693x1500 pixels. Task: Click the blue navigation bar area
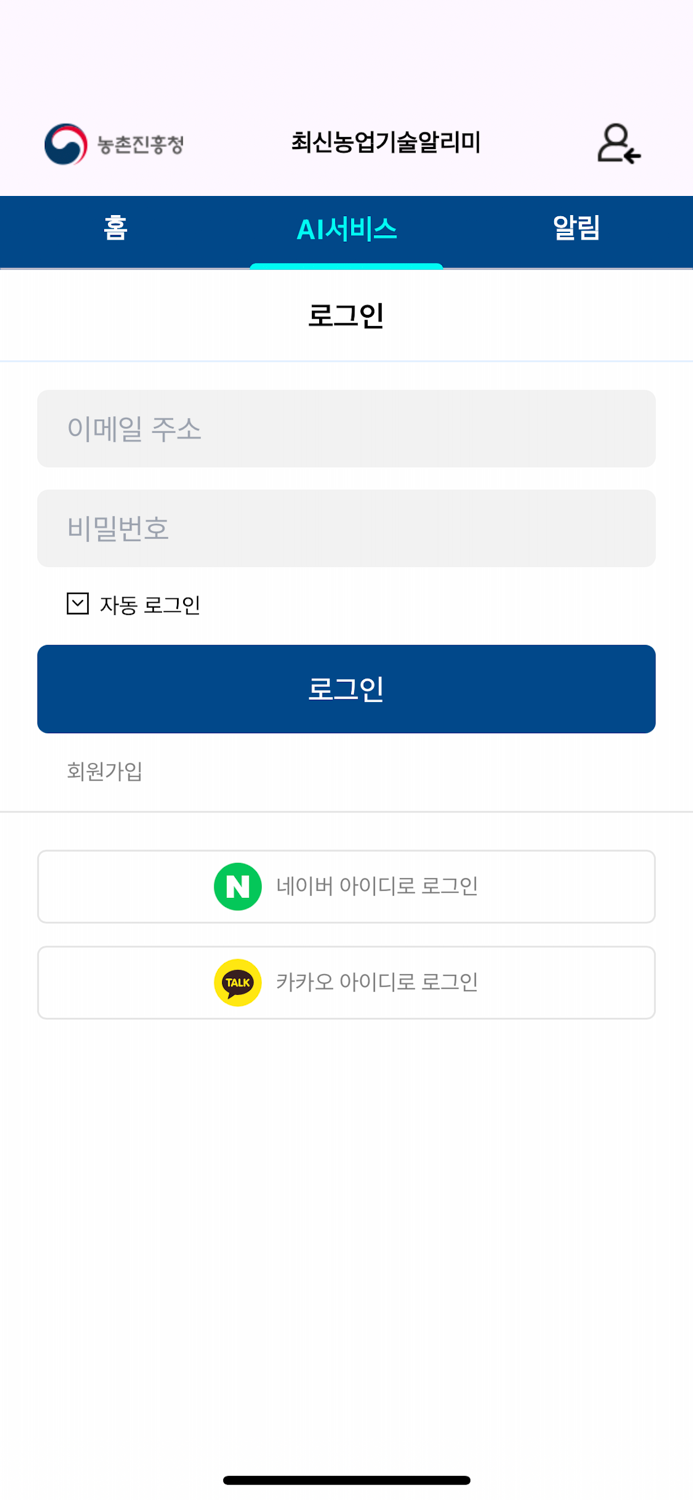click(x=346, y=230)
